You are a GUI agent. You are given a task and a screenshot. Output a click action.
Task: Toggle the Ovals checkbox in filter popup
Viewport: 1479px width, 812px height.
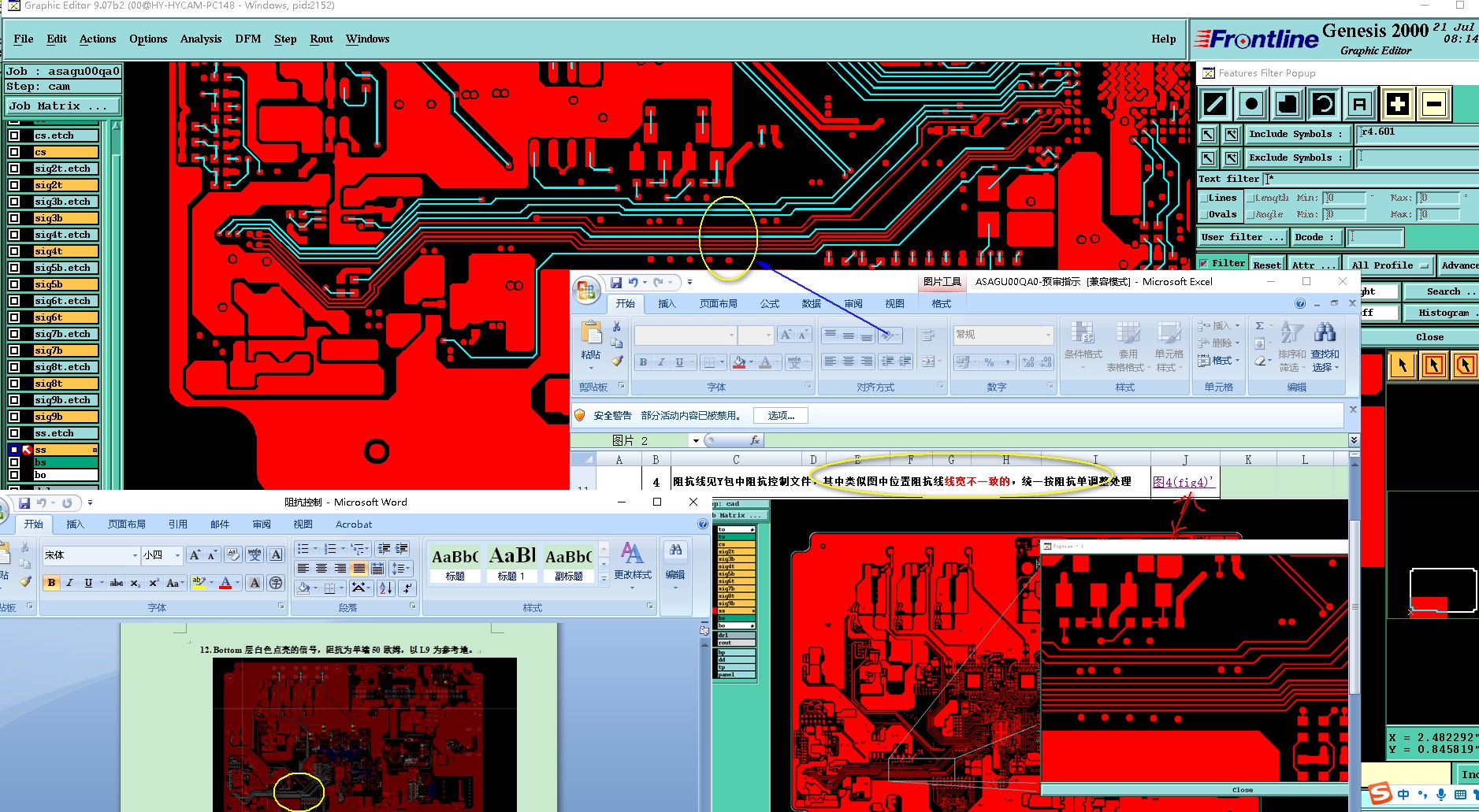tap(1204, 214)
